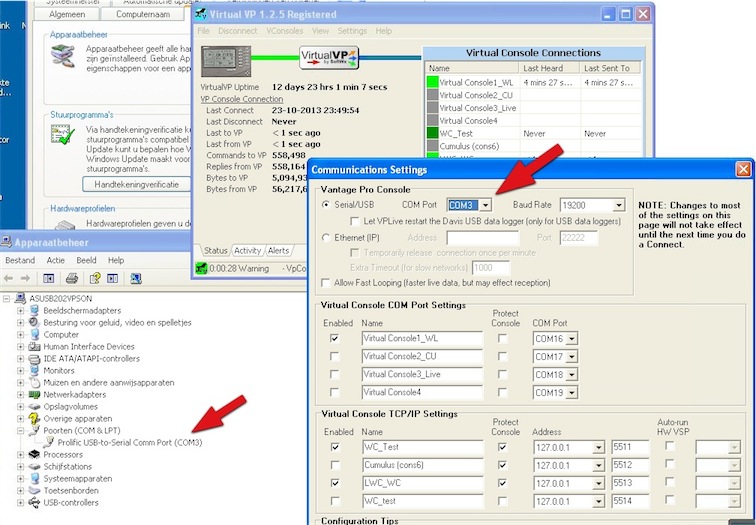Click the Ethernet Address input field
This screenshot has width=756, height=525.
coord(483,238)
